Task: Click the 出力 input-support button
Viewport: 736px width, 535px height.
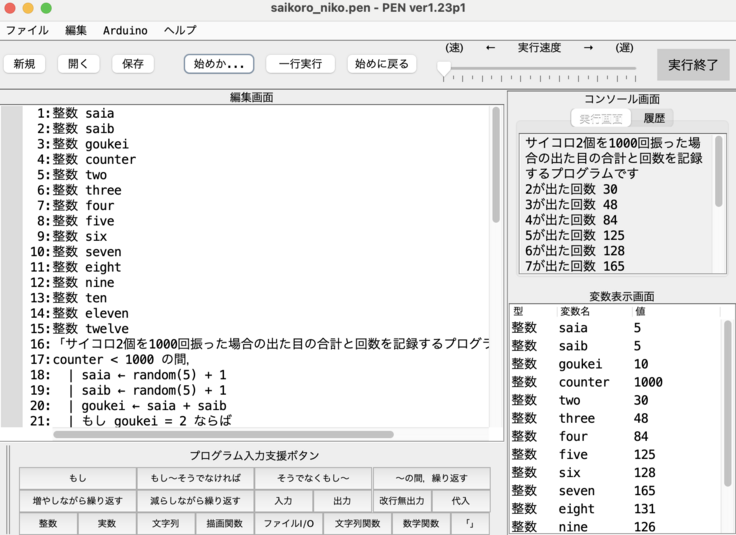Action: coord(342,500)
